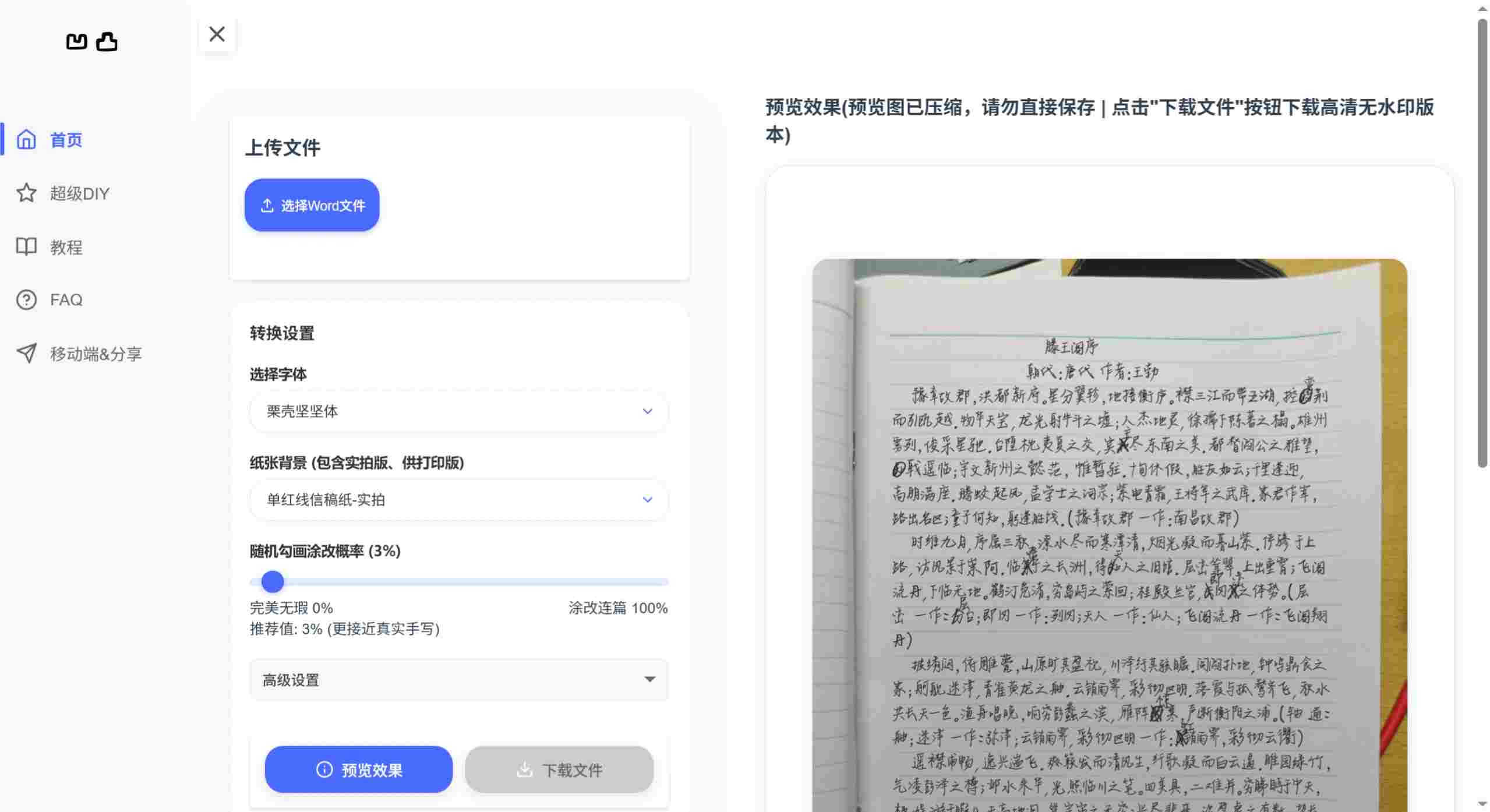The height and width of the screenshot is (812, 1490).
Task: Click the 选择Word文件 upload button
Action: (312, 204)
